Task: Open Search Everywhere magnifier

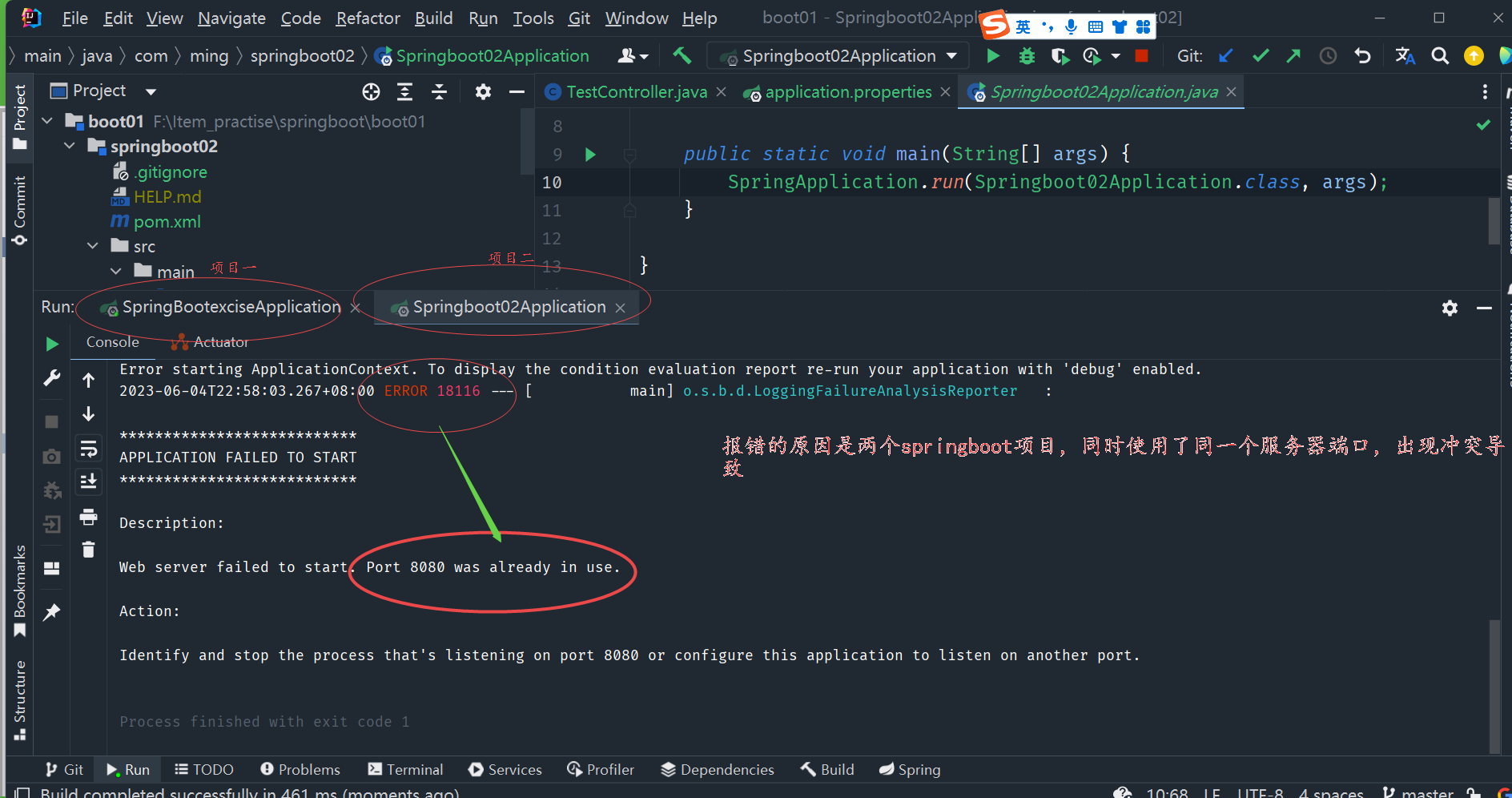Action: click(1440, 55)
